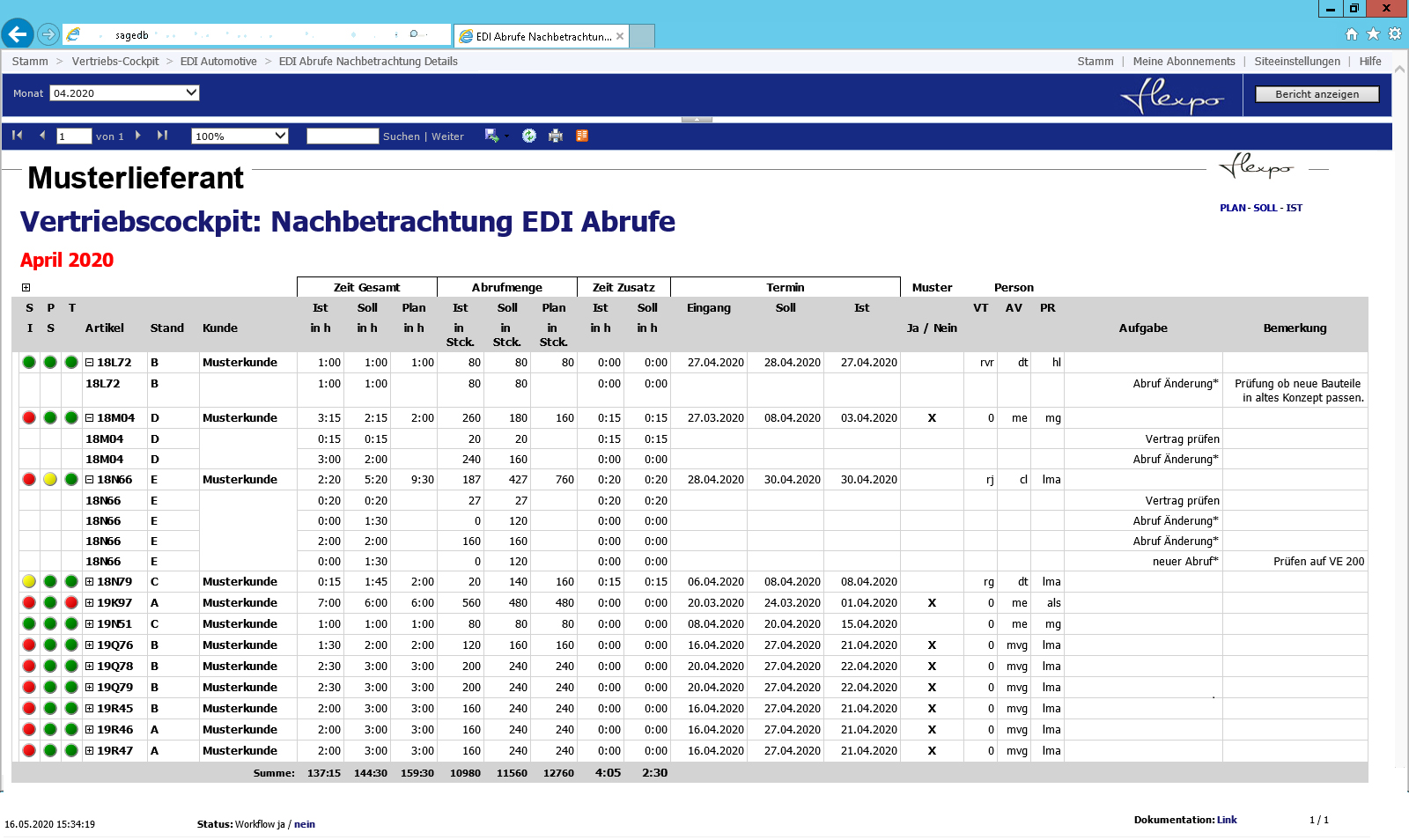The width and height of the screenshot is (1409, 840).
Task: Open Siteeinstellungen menu
Action: click(x=1297, y=61)
